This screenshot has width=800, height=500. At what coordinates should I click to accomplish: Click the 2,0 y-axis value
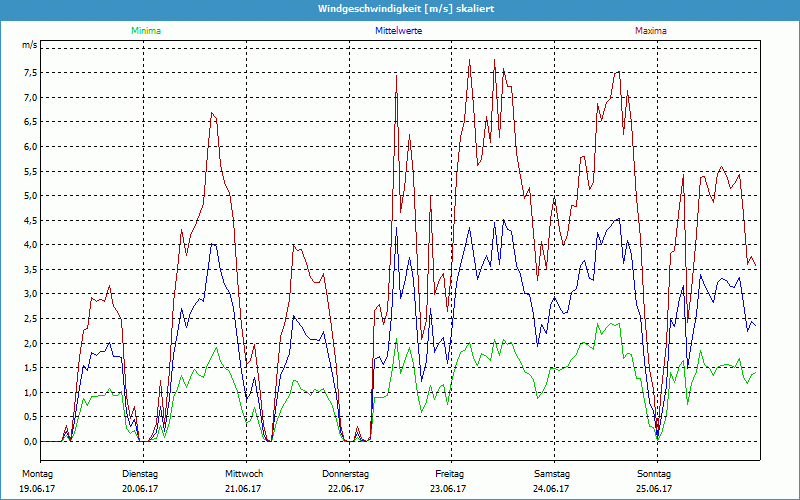click(x=31, y=343)
